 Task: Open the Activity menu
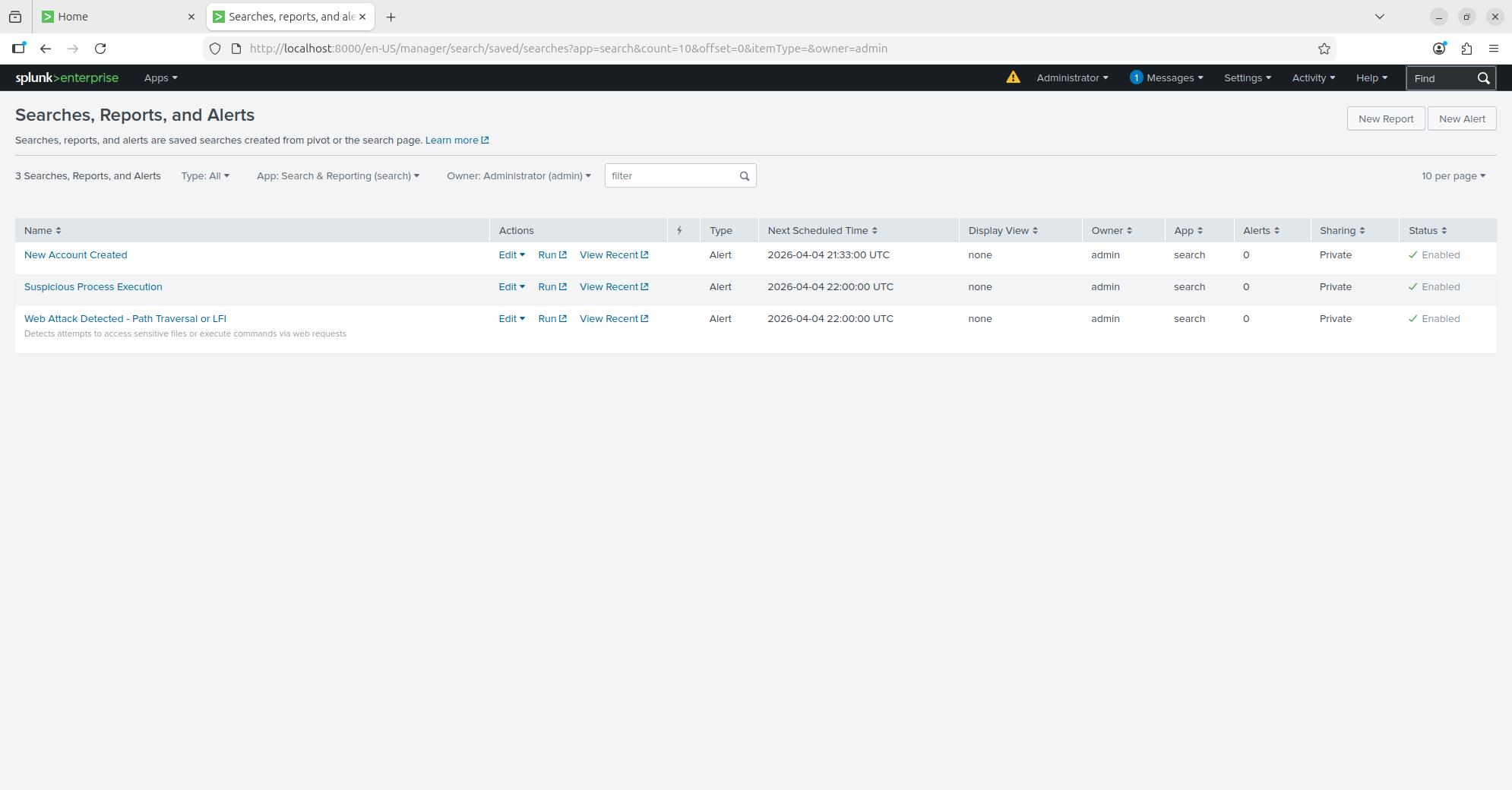1314,78
